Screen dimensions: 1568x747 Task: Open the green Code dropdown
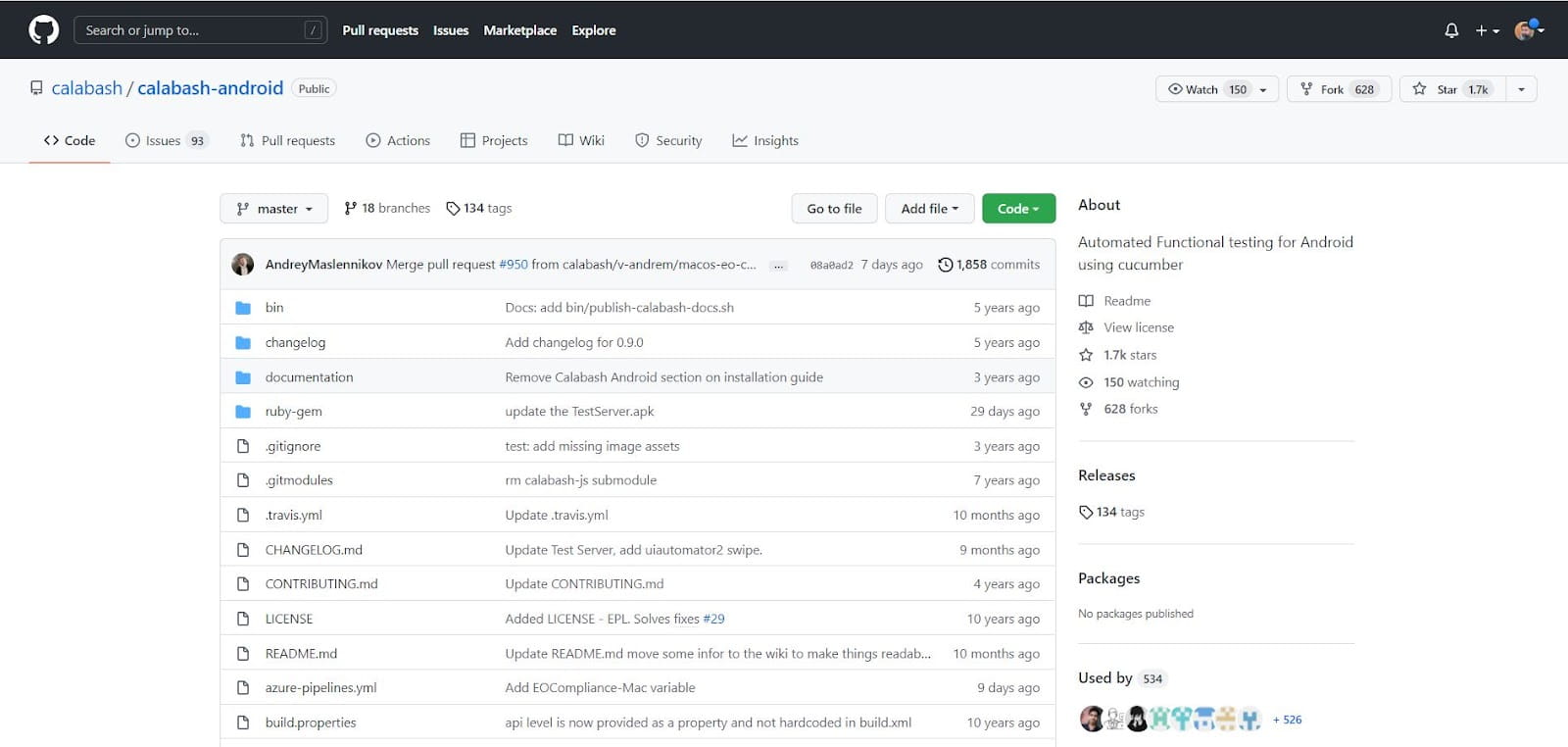click(x=1018, y=209)
